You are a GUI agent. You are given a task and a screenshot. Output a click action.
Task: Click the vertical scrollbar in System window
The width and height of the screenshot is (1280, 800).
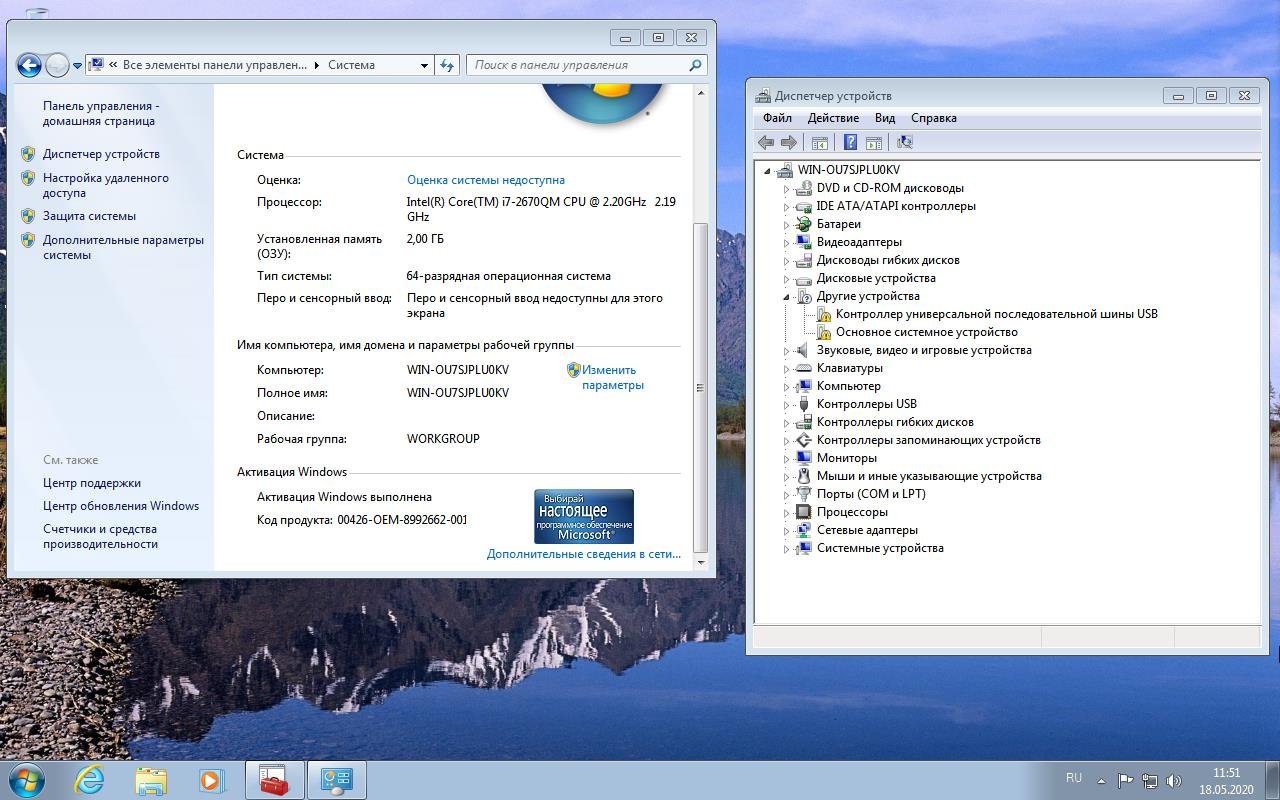click(x=700, y=388)
